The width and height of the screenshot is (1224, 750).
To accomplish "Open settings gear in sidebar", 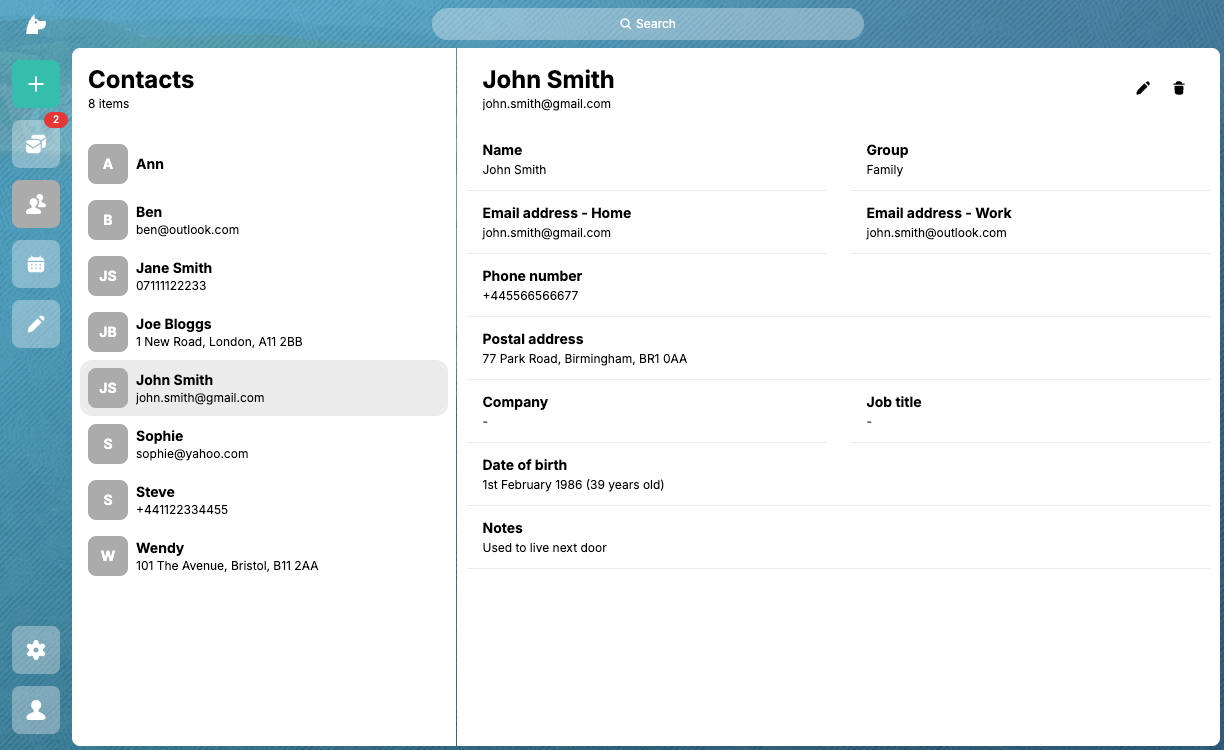I will coord(36,650).
